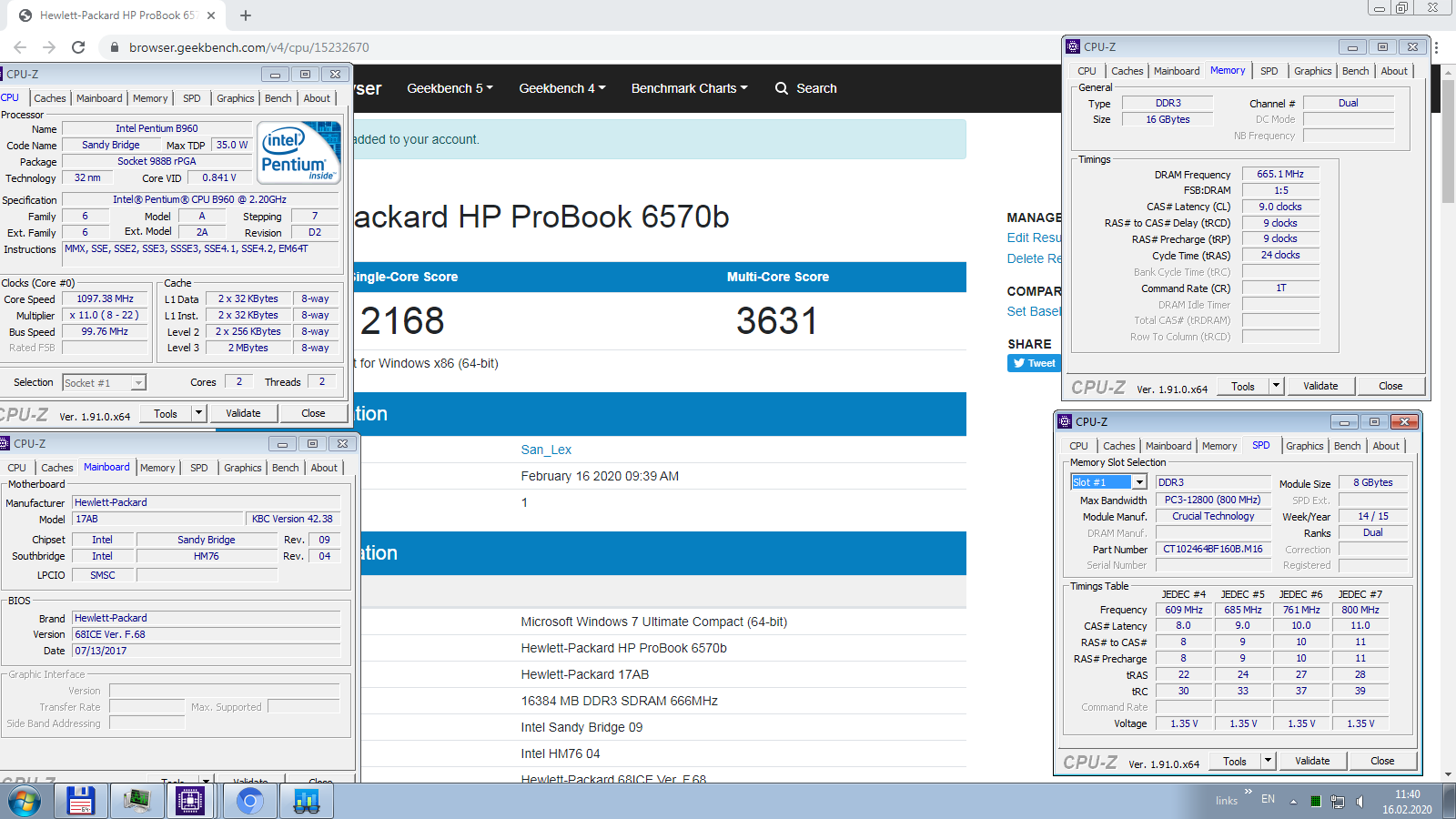Open Tools dropdown arrow in SPD window
Screen dimensions: 1456x819
point(1268,761)
